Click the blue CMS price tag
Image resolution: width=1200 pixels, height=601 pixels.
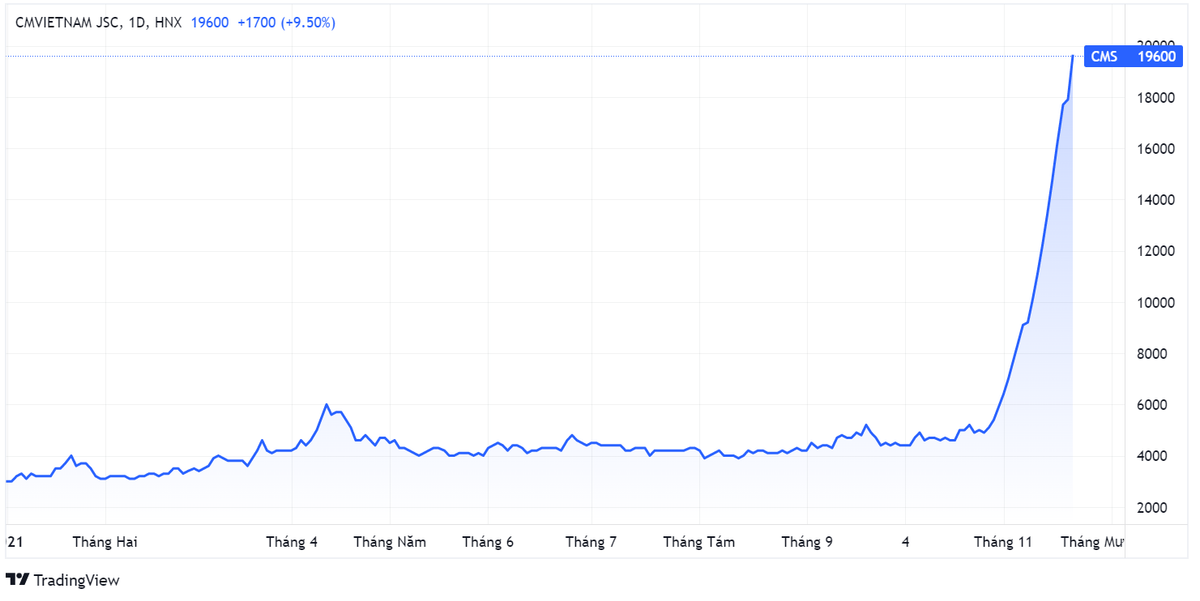click(1103, 57)
